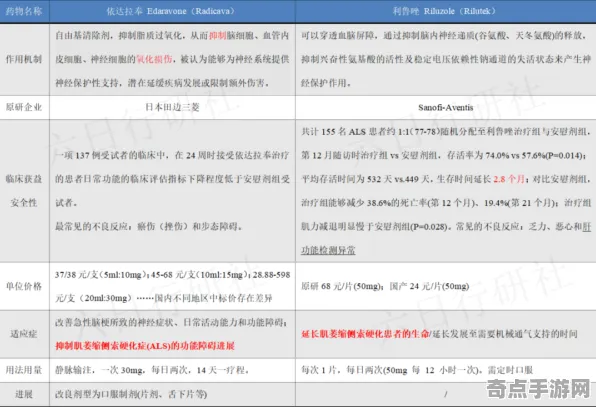Click the text 每次1片,每日两次
The height and width of the screenshot is (407, 596).
coord(341,370)
